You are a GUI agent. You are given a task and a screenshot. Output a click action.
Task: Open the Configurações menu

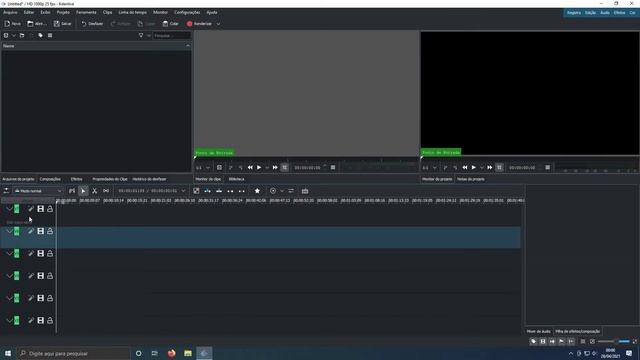pos(187,12)
